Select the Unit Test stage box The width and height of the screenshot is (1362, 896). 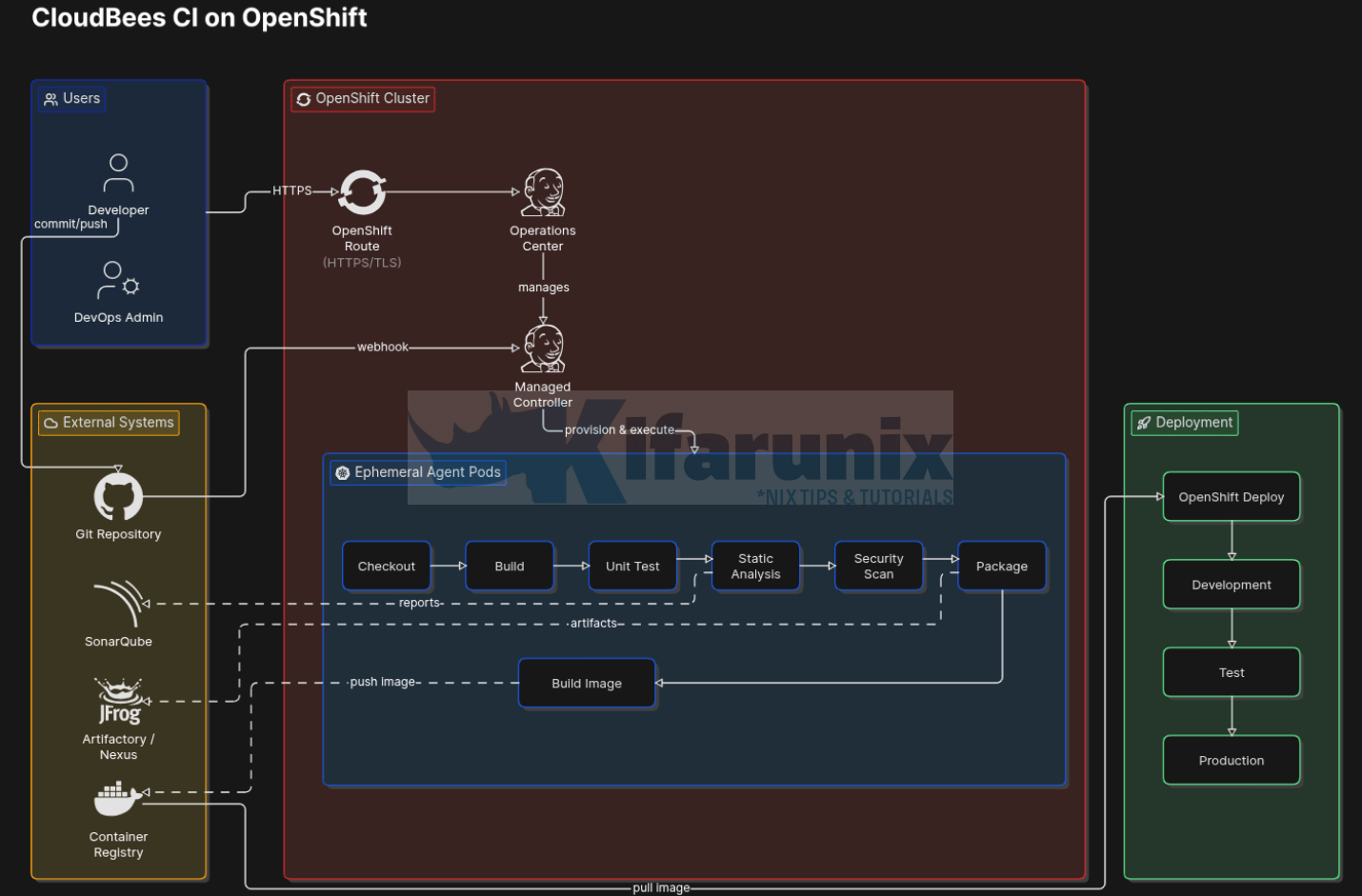[632, 567]
